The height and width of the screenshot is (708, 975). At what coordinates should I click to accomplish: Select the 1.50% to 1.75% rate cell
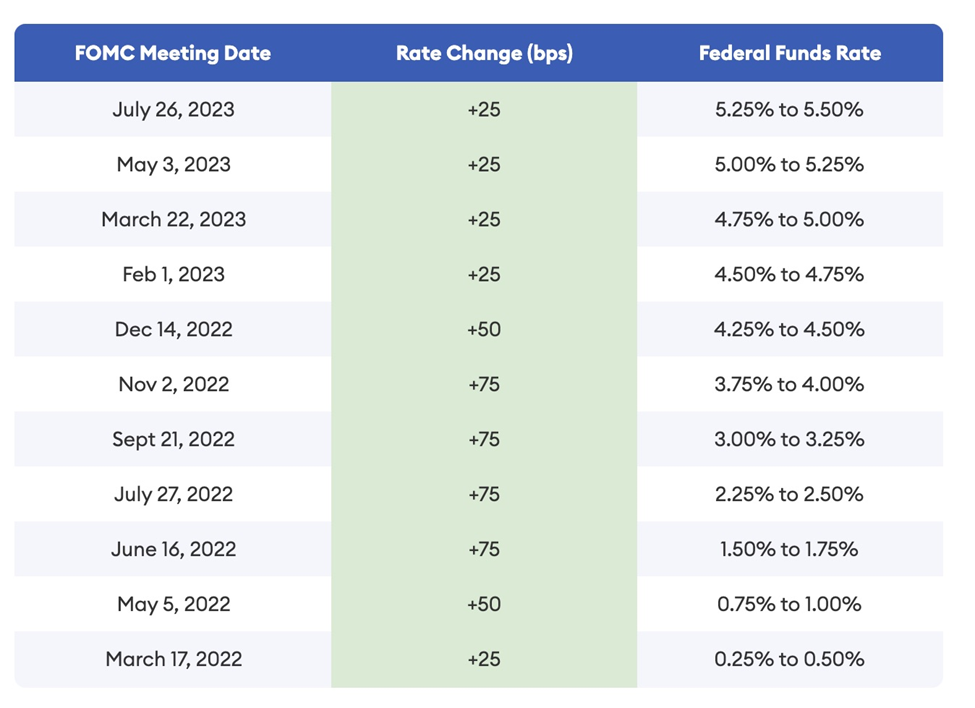click(790, 549)
